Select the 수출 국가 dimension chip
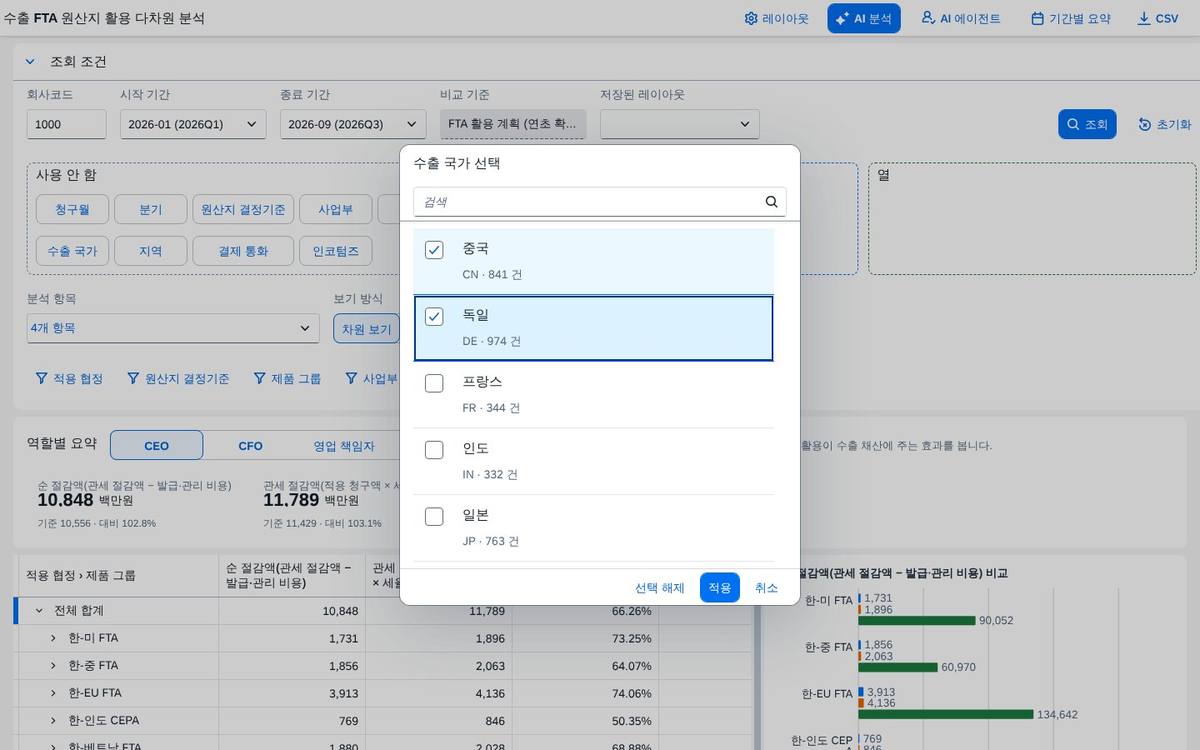 (72, 251)
